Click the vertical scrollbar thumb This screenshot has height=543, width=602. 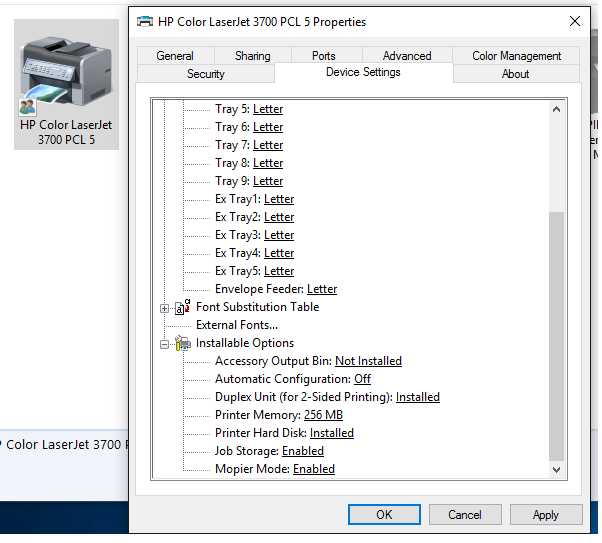coord(556,336)
